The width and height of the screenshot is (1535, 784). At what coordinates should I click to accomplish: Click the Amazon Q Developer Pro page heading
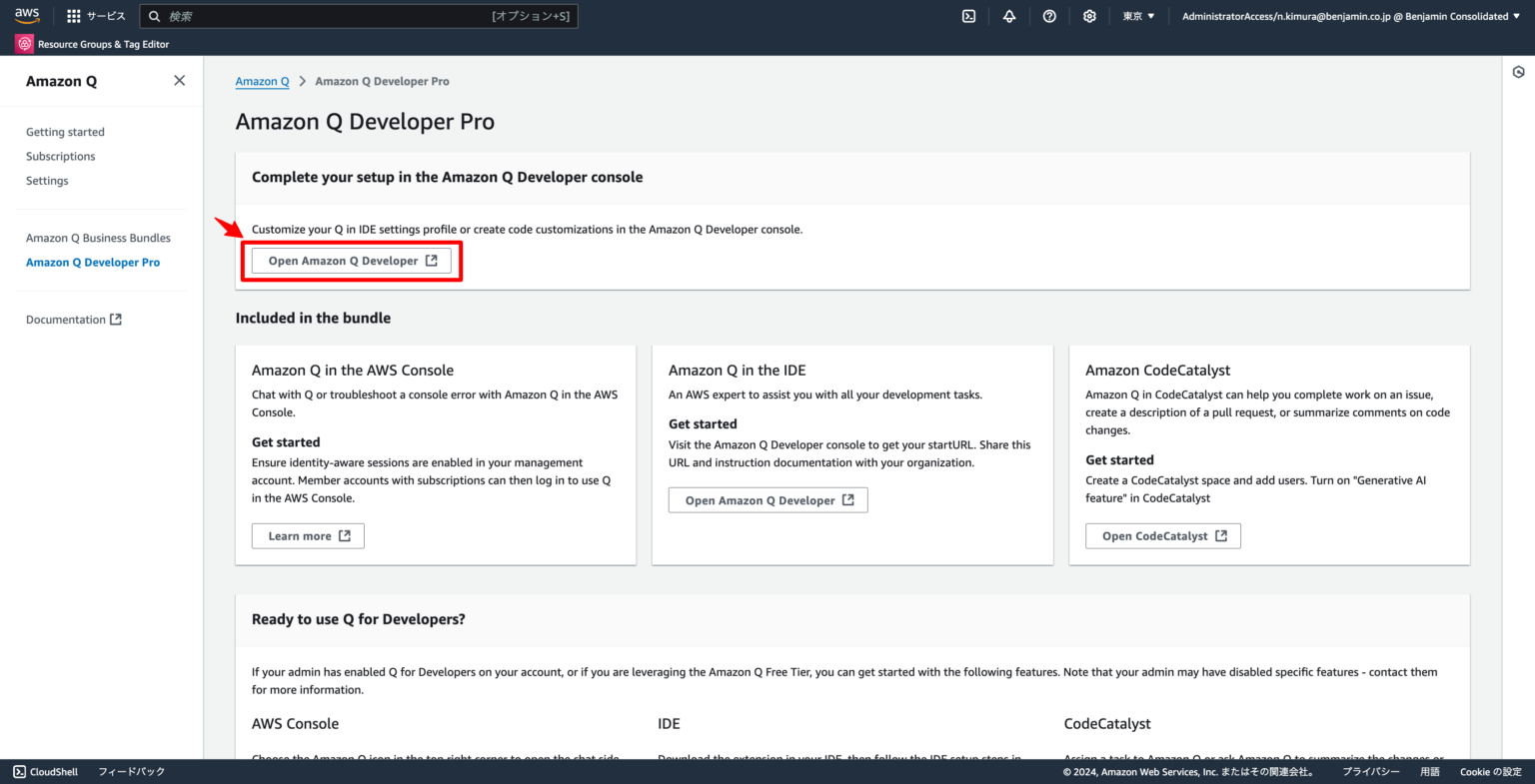coord(365,122)
